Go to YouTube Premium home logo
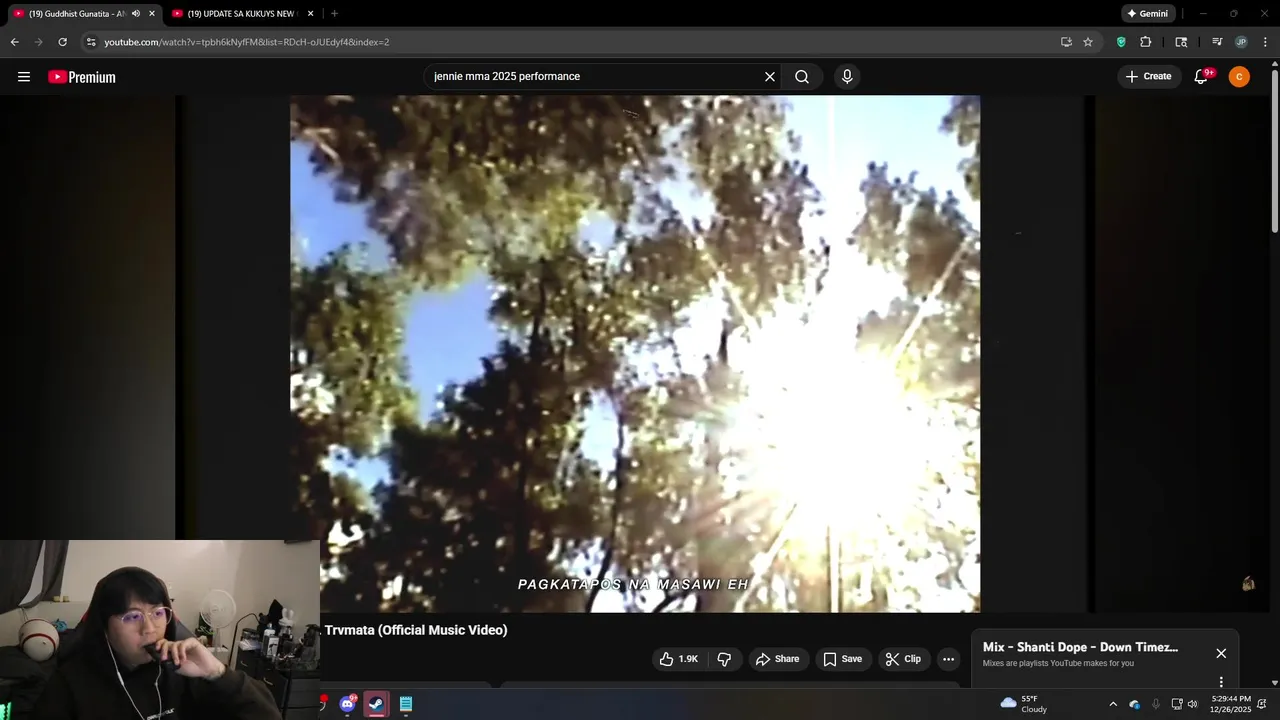 (82, 77)
